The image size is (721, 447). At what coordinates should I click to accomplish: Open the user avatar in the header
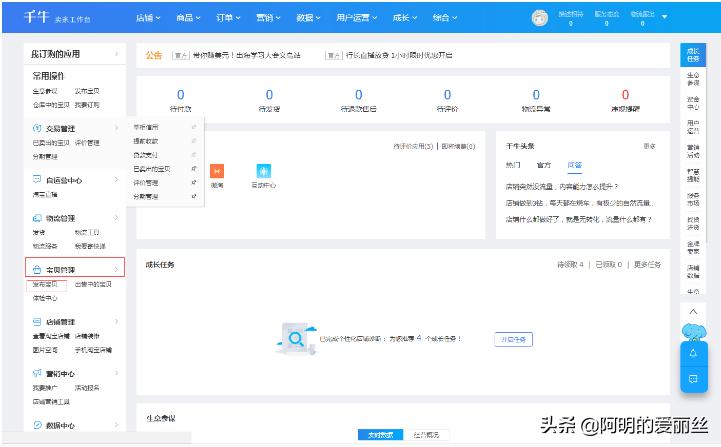pyautogui.click(x=539, y=17)
